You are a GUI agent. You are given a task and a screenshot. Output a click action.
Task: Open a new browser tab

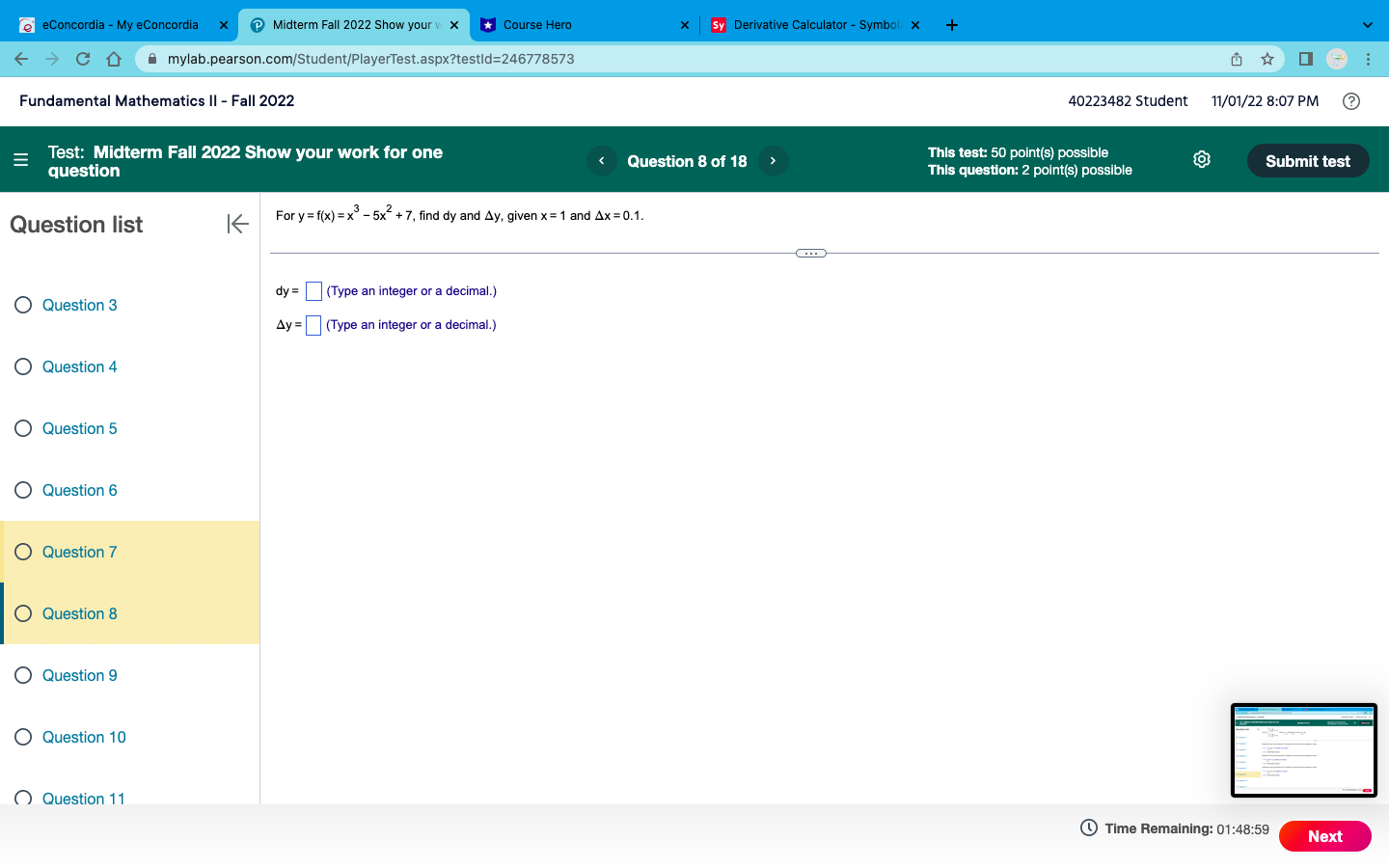tap(952, 25)
